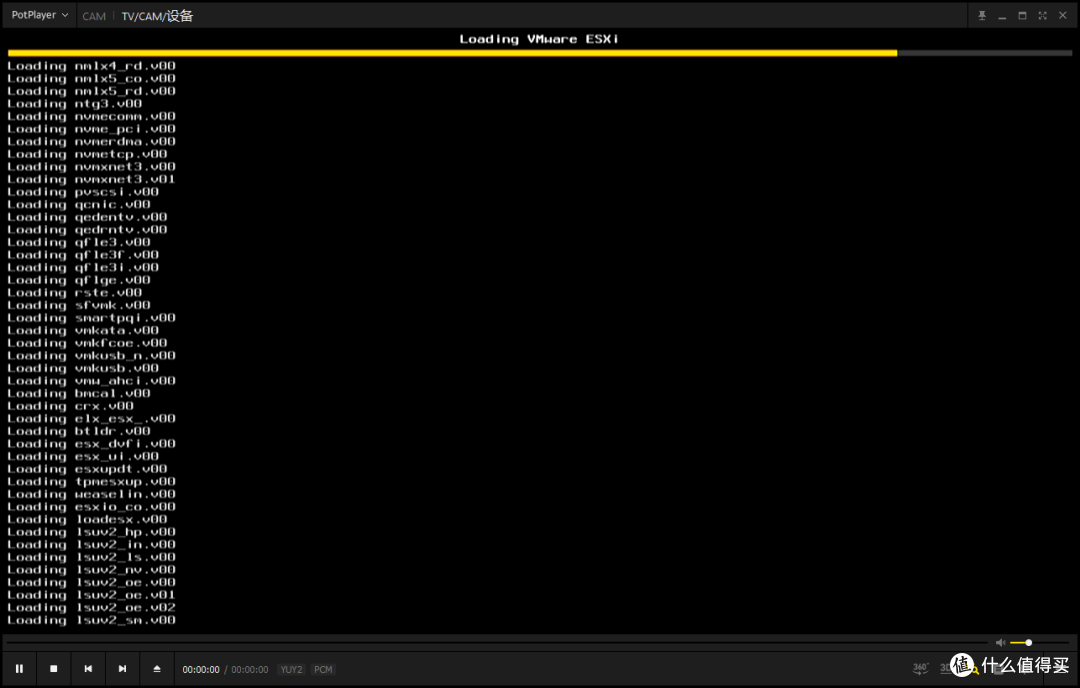Viewport: 1080px width, 688px height.
Task: Click the elapsed time display 00:00:00
Action: (x=201, y=669)
